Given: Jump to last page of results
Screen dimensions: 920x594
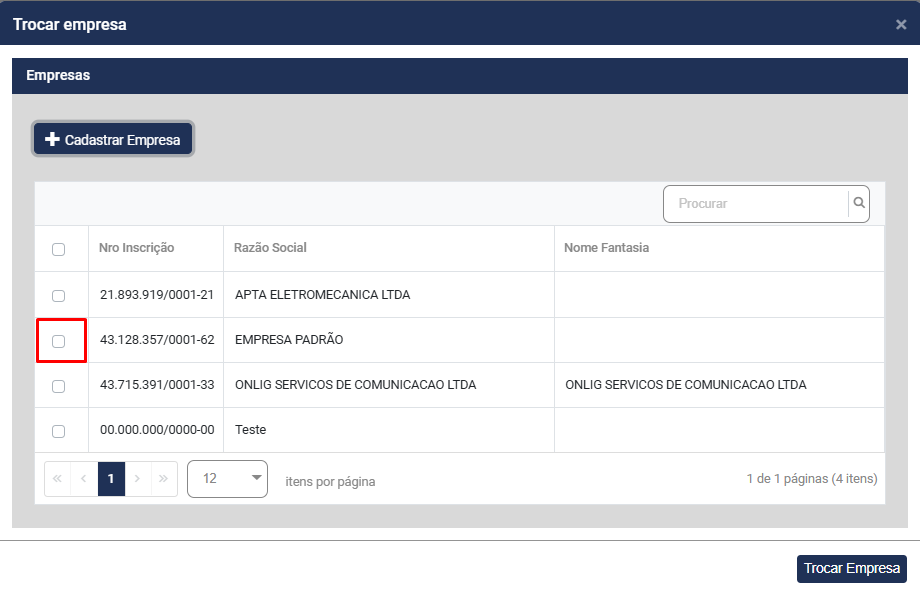Looking at the screenshot, I should (x=164, y=479).
